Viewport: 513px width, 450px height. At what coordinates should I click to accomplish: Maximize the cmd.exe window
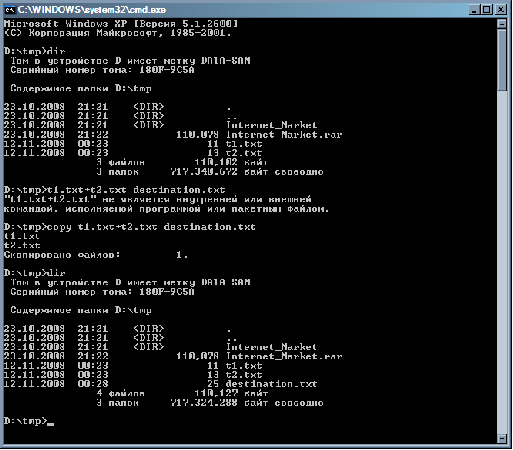[x=487, y=10]
